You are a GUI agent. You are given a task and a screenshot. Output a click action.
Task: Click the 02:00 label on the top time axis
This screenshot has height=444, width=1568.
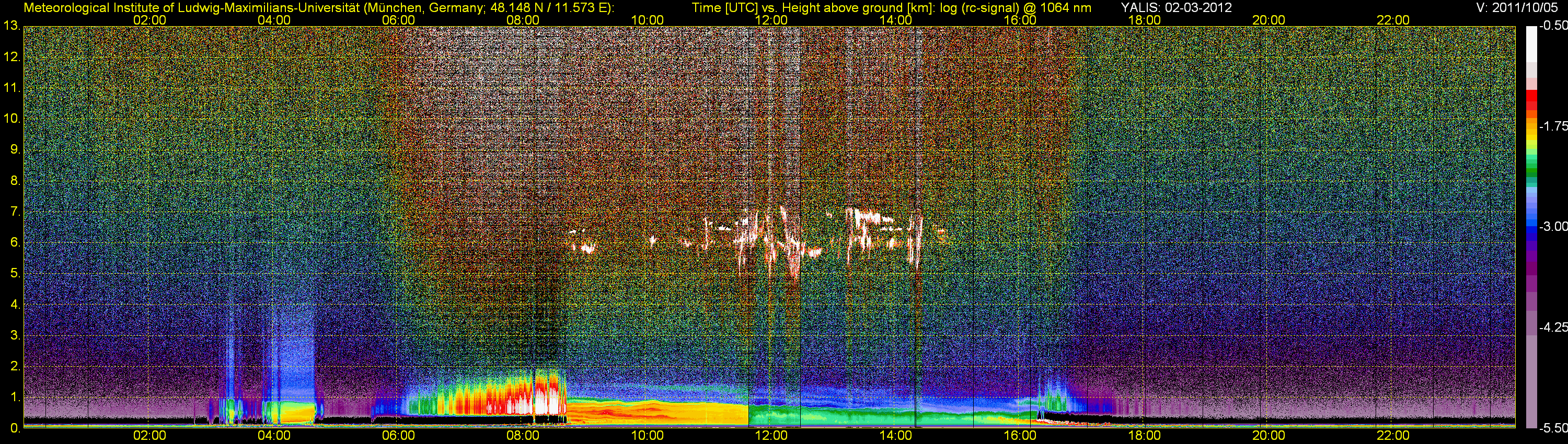[149, 20]
